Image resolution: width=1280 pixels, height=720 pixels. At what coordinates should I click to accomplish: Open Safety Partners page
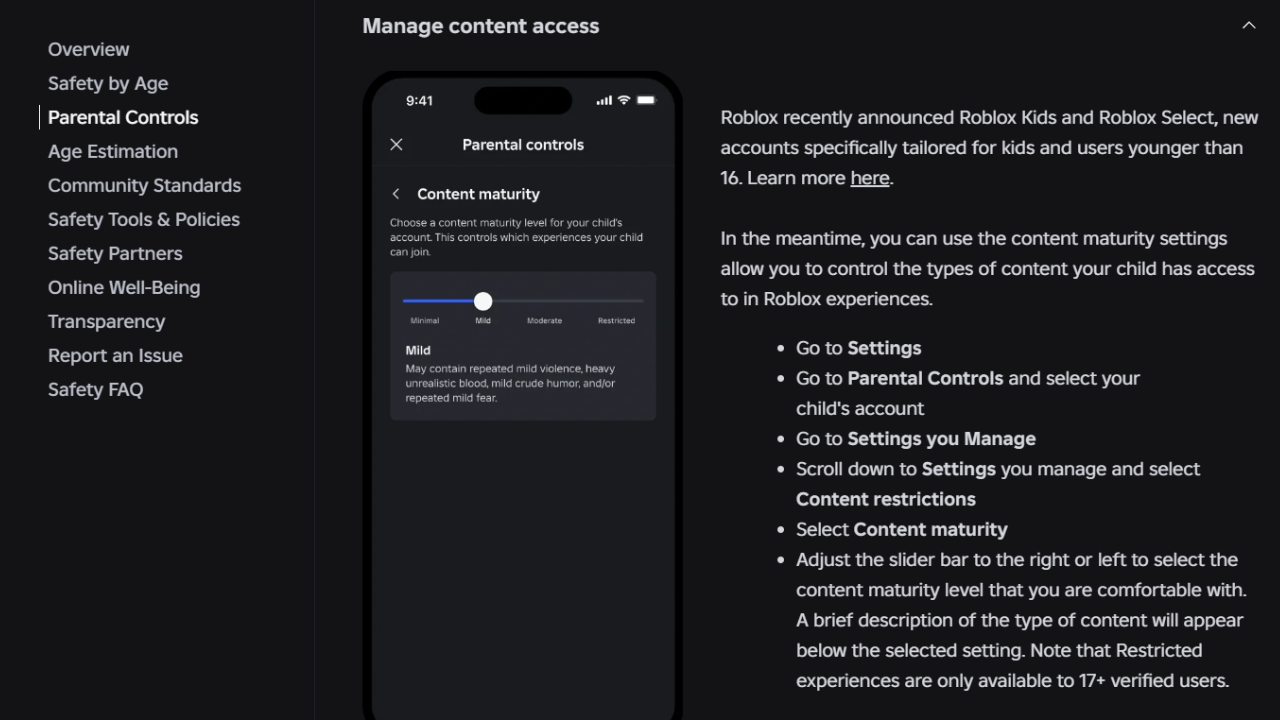(115, 253)
